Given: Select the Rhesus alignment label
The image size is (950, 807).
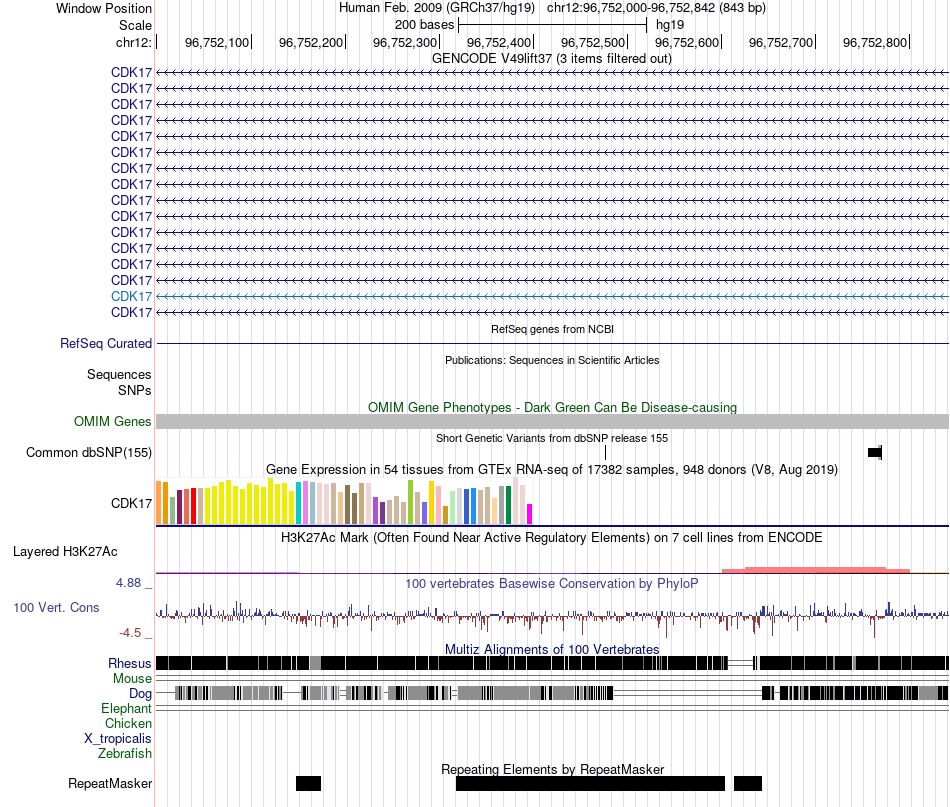Looking at the screenshot, I should [x=130, y=664].
